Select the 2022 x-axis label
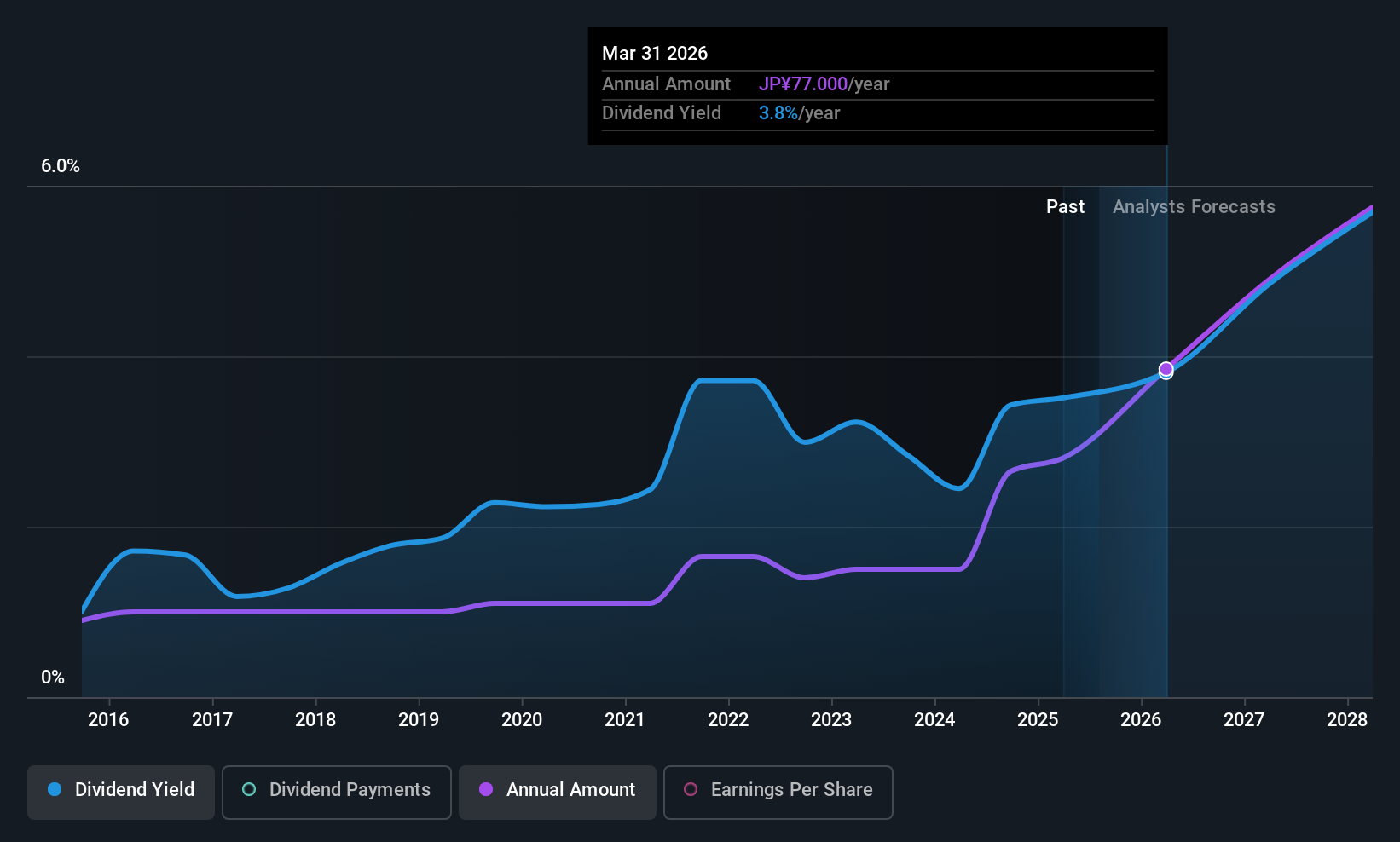 point(728,720)
